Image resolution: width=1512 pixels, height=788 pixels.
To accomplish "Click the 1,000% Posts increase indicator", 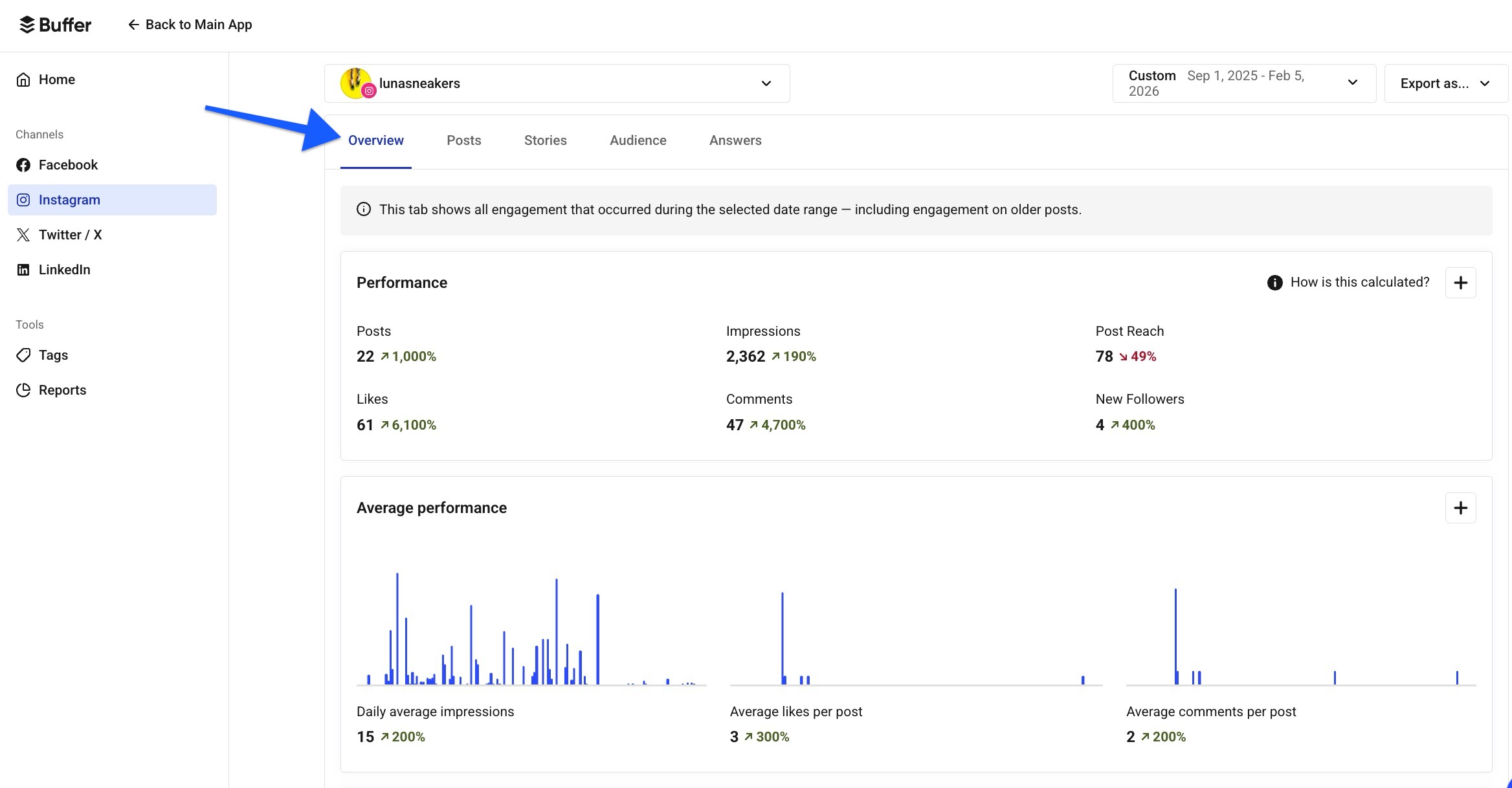I will pos(408,356).
